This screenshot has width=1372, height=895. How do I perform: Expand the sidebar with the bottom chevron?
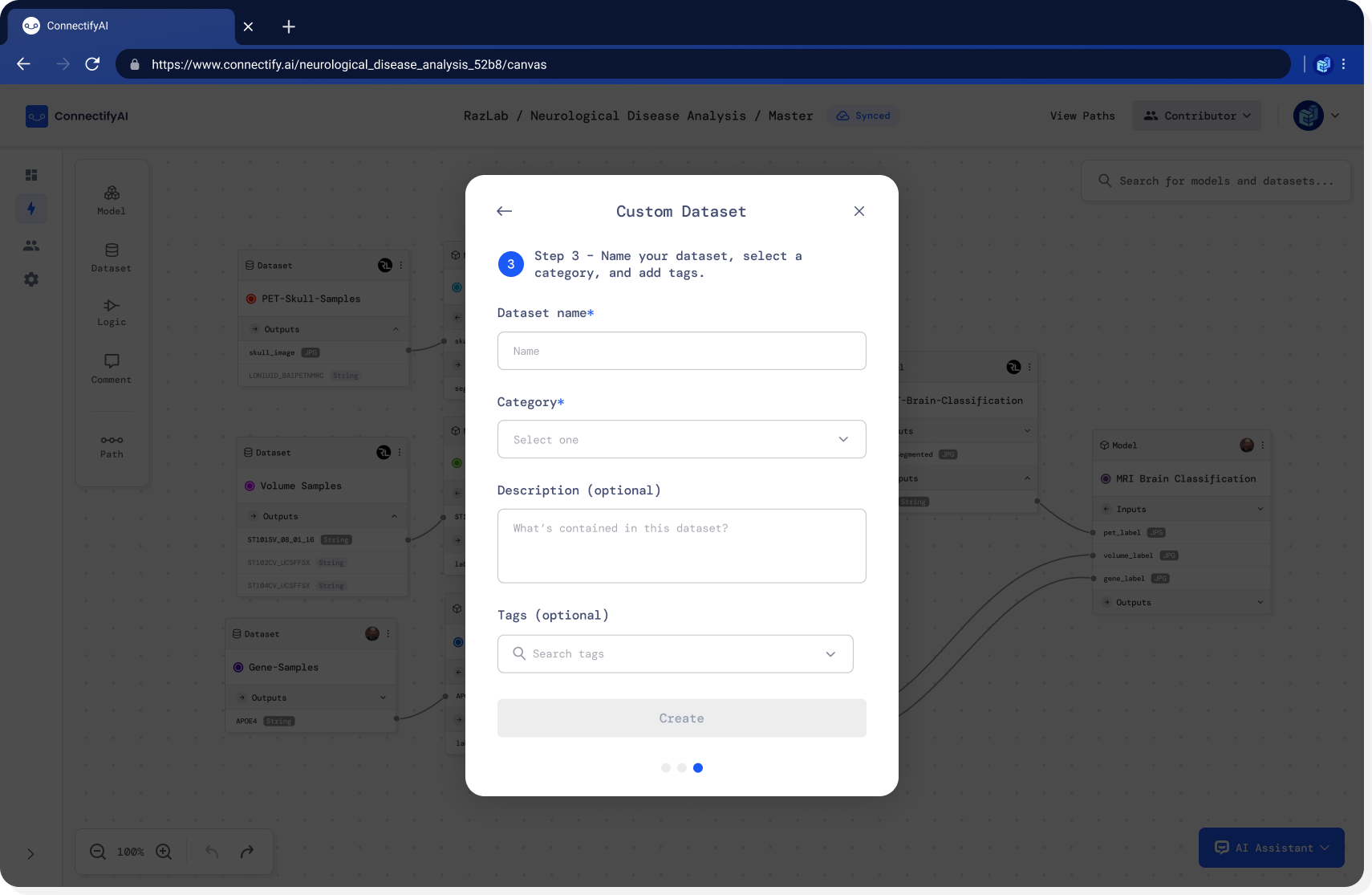[30, 854]
